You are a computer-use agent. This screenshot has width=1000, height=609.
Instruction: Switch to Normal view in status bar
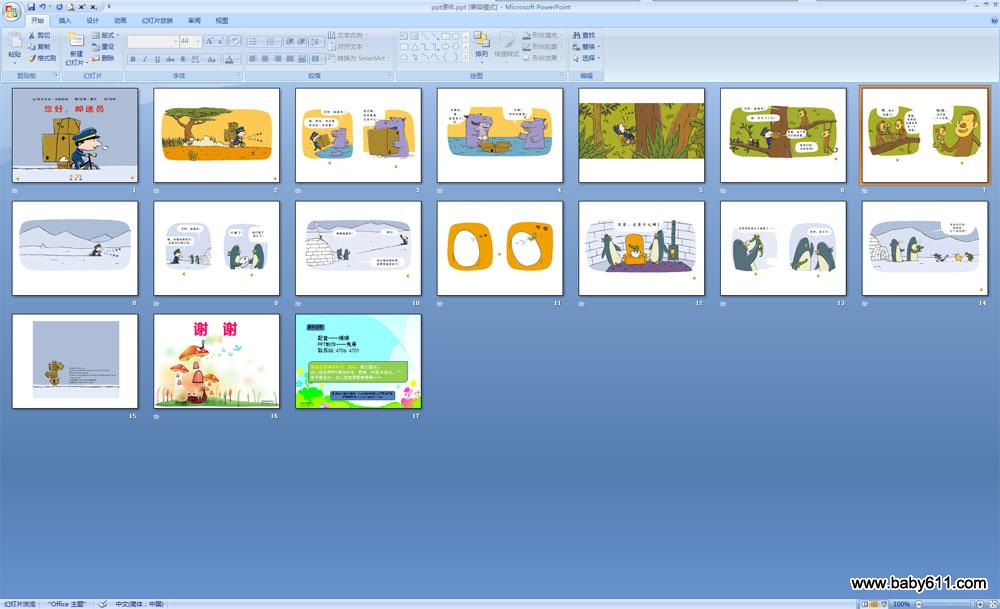(865, 604)
